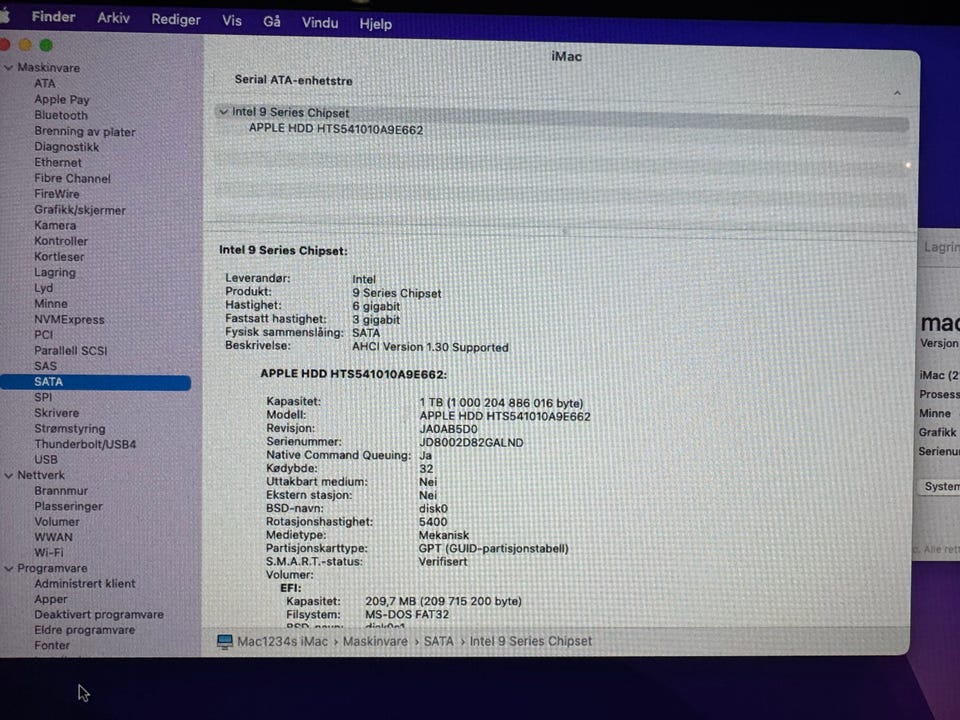Viewport: 960px width, 720px height.
Task: Open the Vindu menu
Action: coord(320,23)
